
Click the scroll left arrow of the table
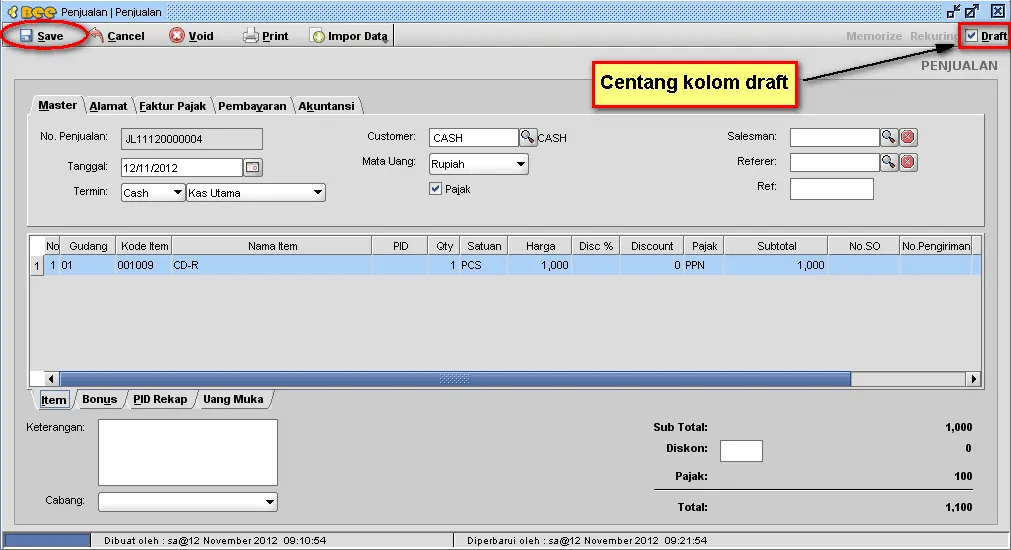(50, 379)
